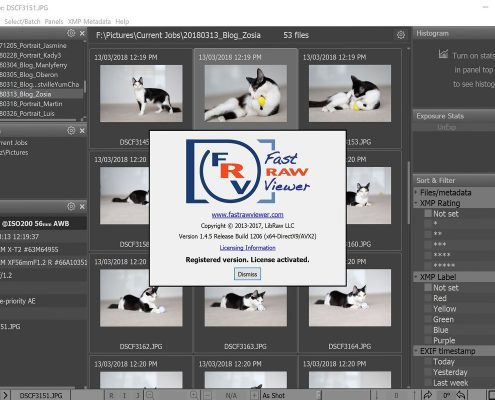This screenshot has width=495, height=400.
Task: Open the Select/Batch menu
Action: (x=22, y=21)
